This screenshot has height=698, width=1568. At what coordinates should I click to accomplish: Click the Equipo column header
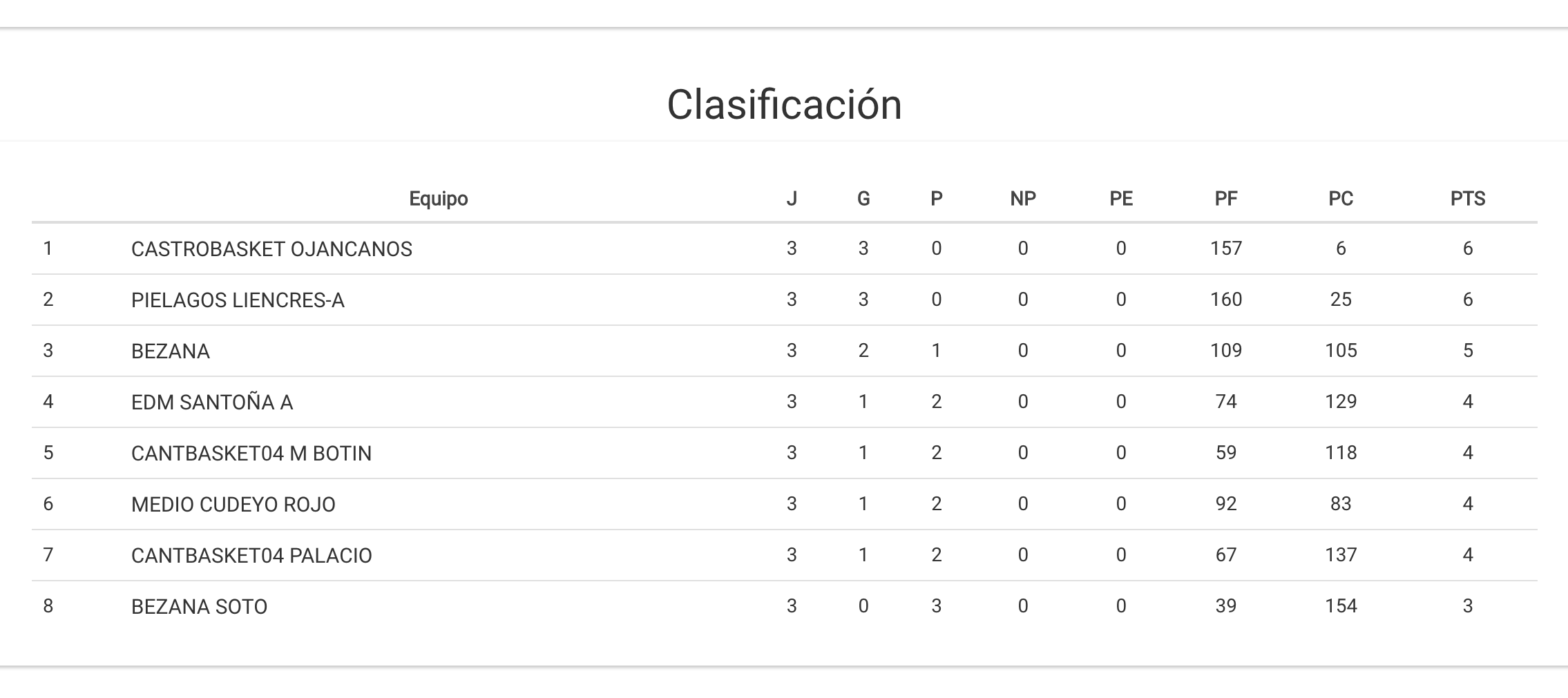point(438,199)
